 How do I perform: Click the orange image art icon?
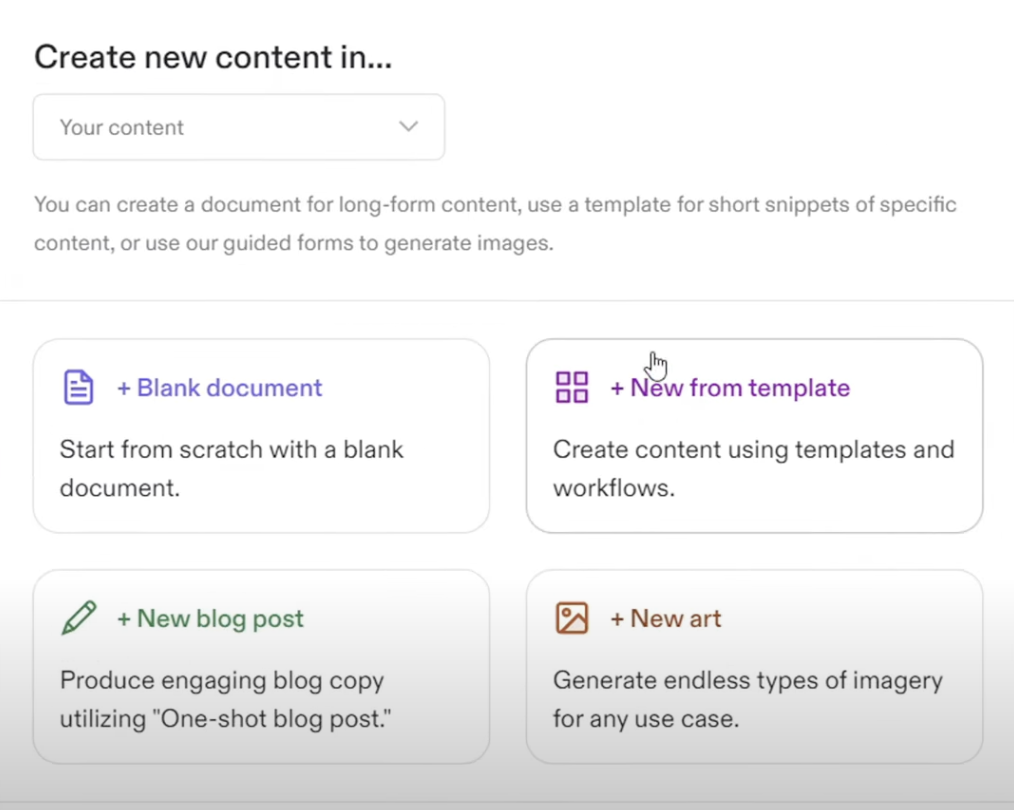[572, 618]
